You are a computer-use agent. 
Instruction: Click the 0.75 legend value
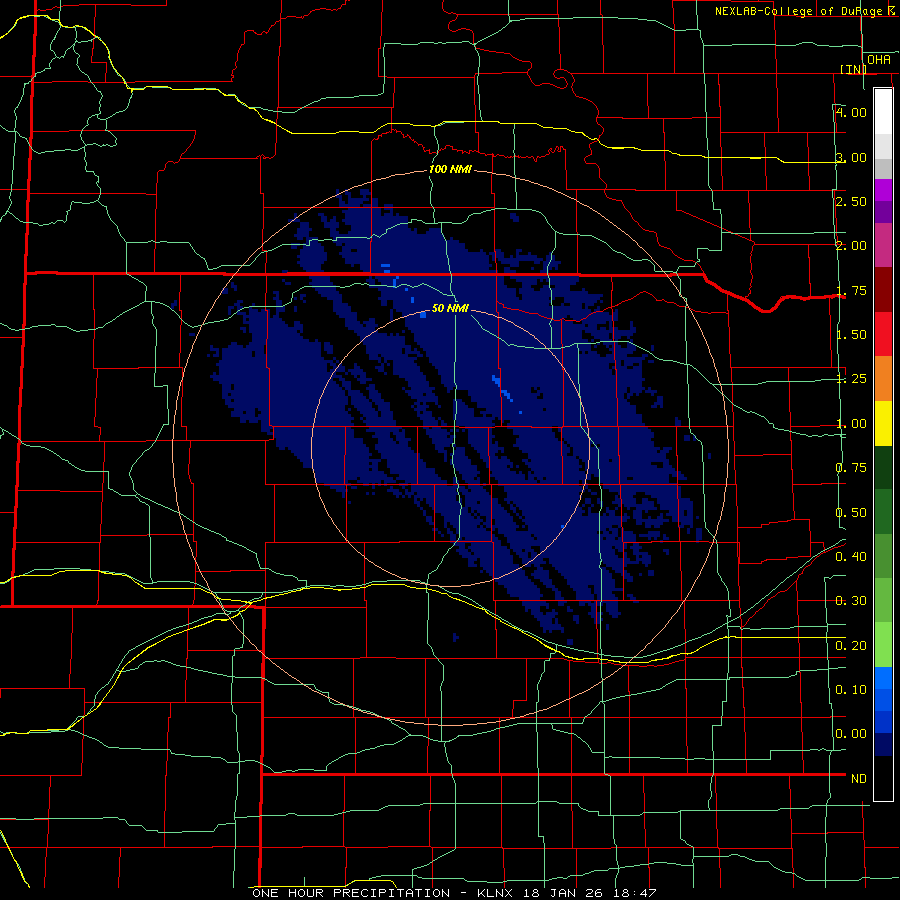pos(851,468)
